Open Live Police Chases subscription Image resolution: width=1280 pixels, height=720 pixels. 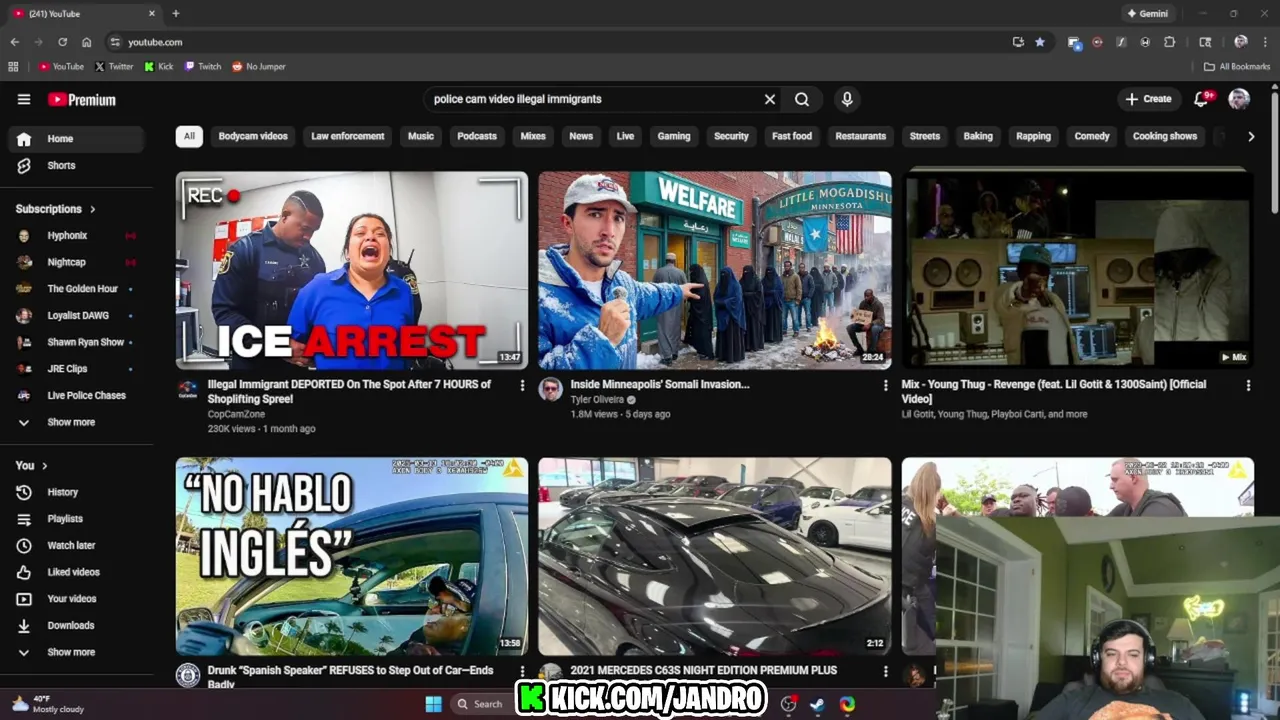pyautogui.click(x=77, y=396)
